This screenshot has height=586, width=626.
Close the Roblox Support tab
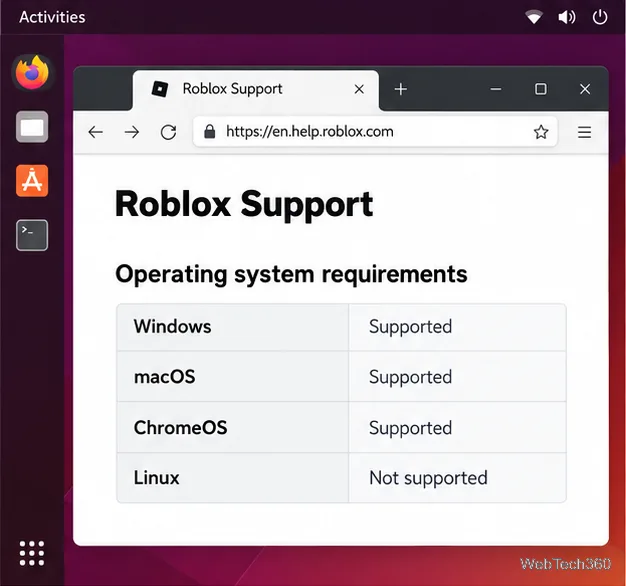[x=359, y=89]
